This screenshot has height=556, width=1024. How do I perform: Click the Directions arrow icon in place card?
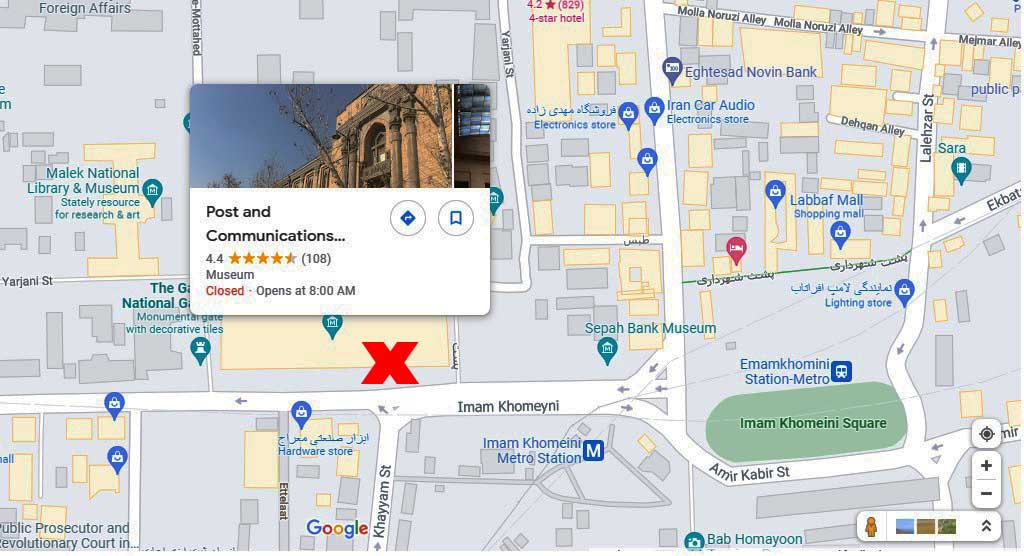[408, 218]
